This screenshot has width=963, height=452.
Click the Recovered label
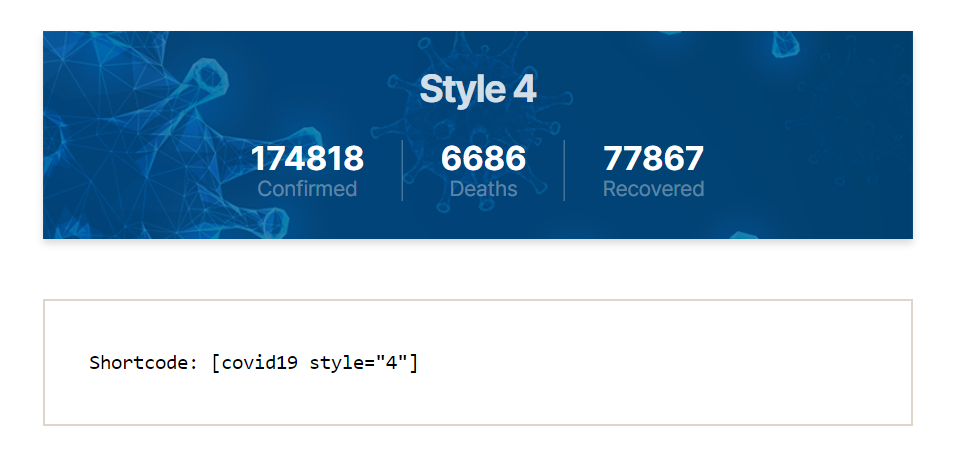coord(653,189)
